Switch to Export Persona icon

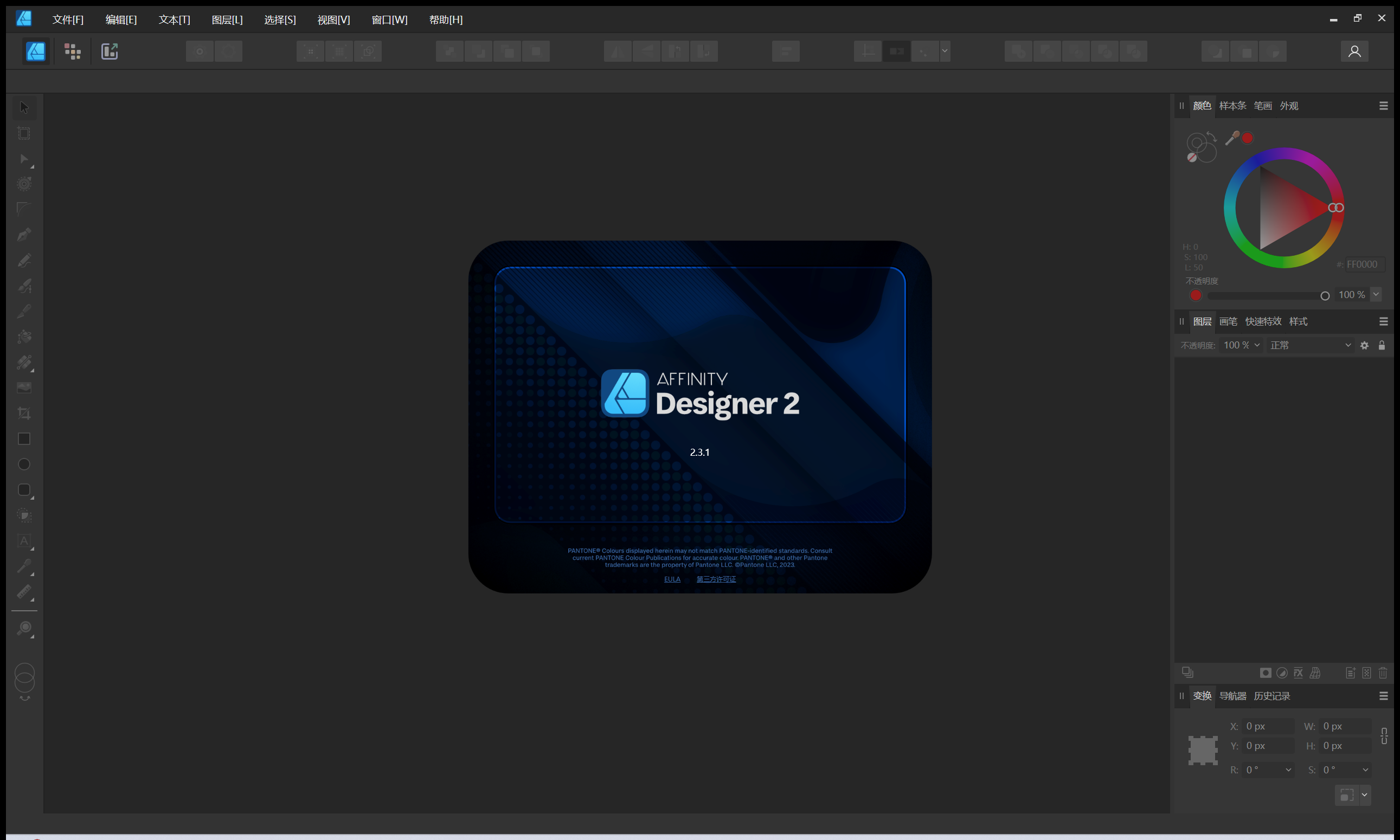[x=110, y=51]
